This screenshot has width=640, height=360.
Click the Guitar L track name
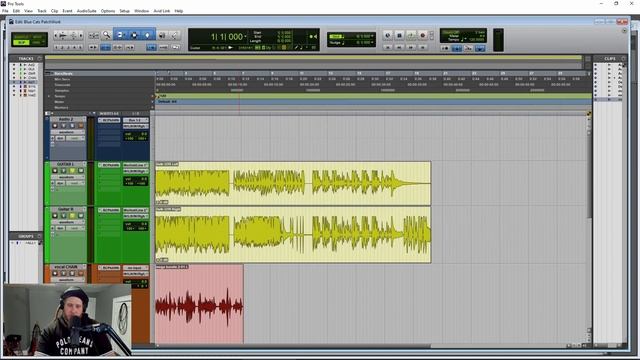point(66,164)
